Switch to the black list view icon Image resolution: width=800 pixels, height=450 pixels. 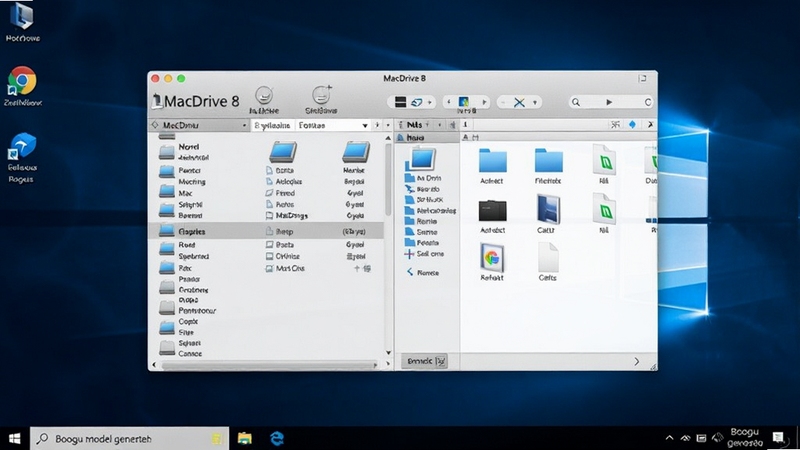(x=401, y=102)
